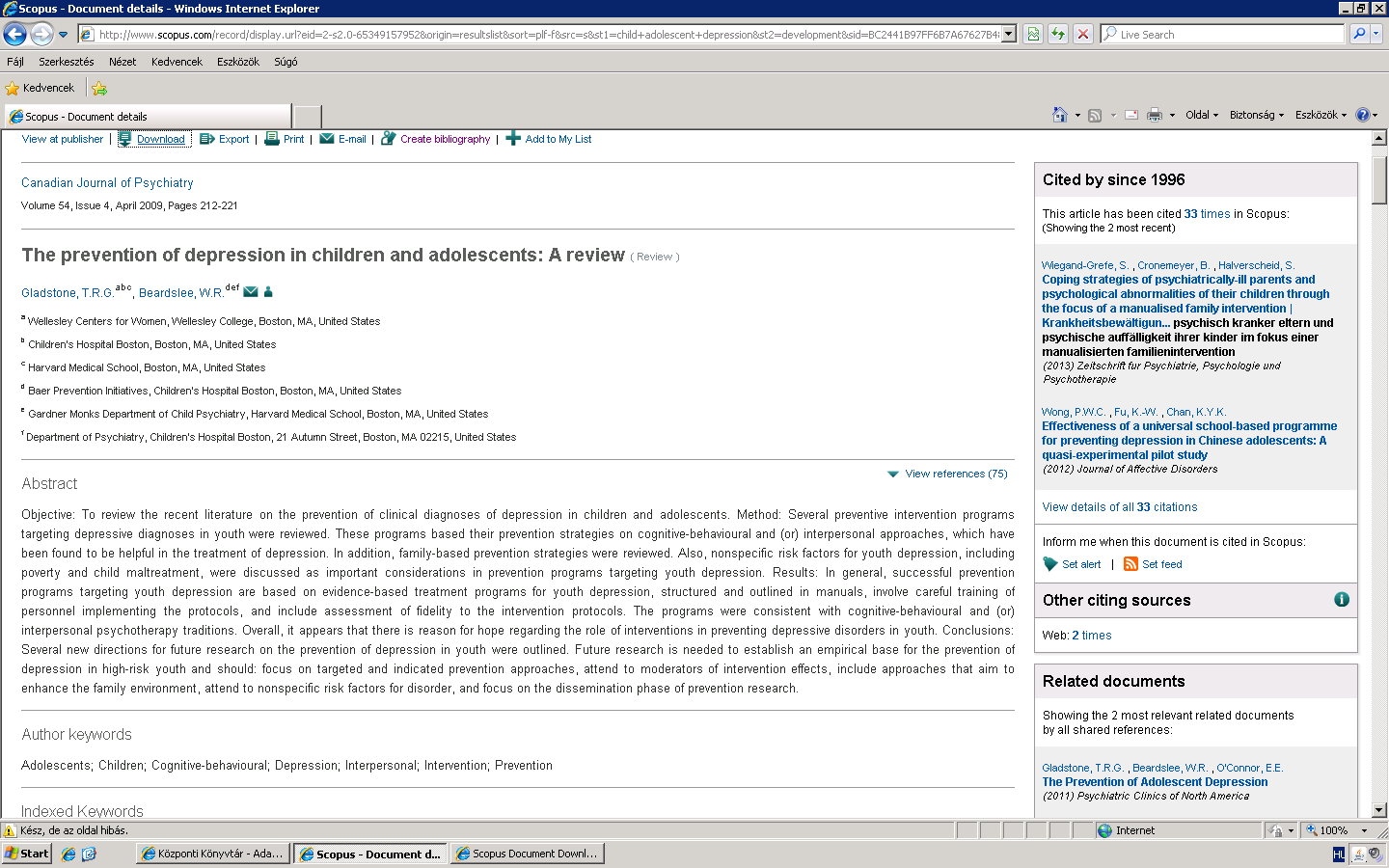Open the Coping strategies of psychiatrically-ill parents article
Image resolution: width=1389 pixels, height=868 pixels.
coord(1187,301)
